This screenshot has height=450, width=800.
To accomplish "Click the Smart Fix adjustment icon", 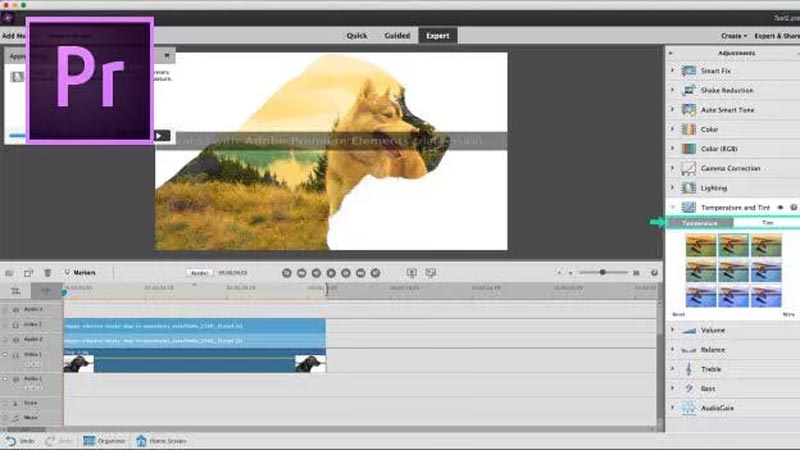I will tap(689, 72).
